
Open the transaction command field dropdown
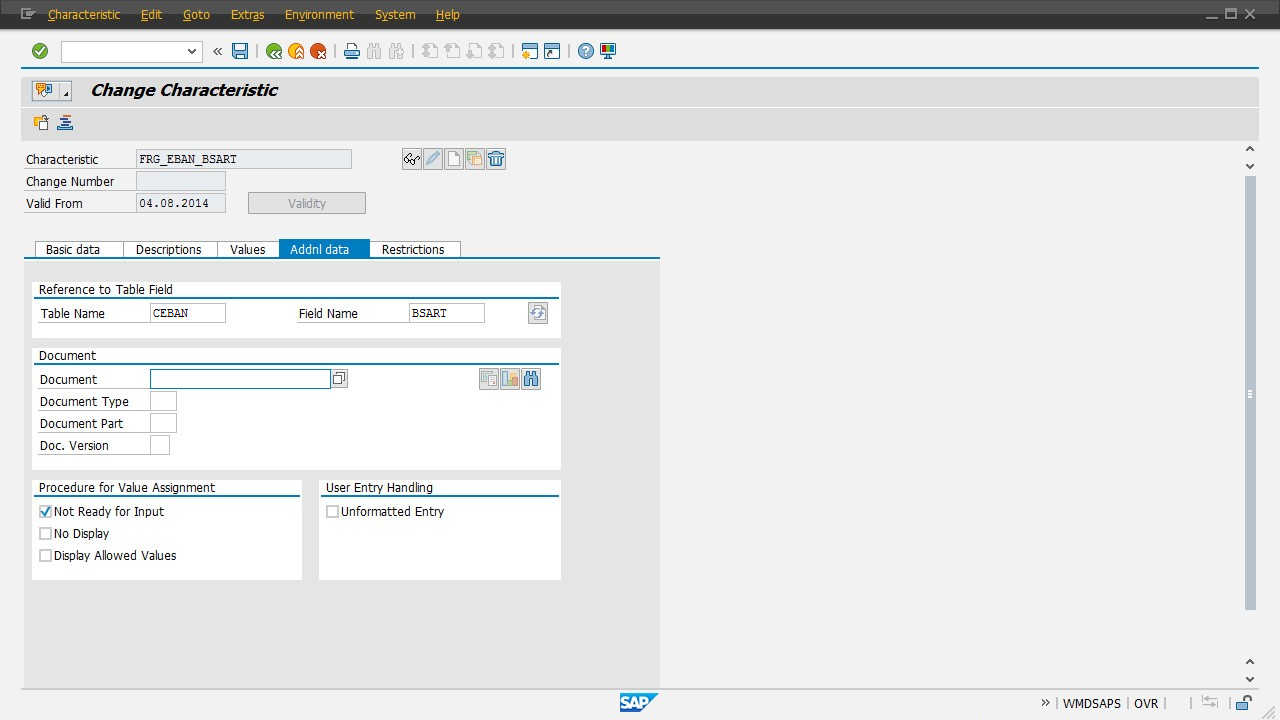192,51
